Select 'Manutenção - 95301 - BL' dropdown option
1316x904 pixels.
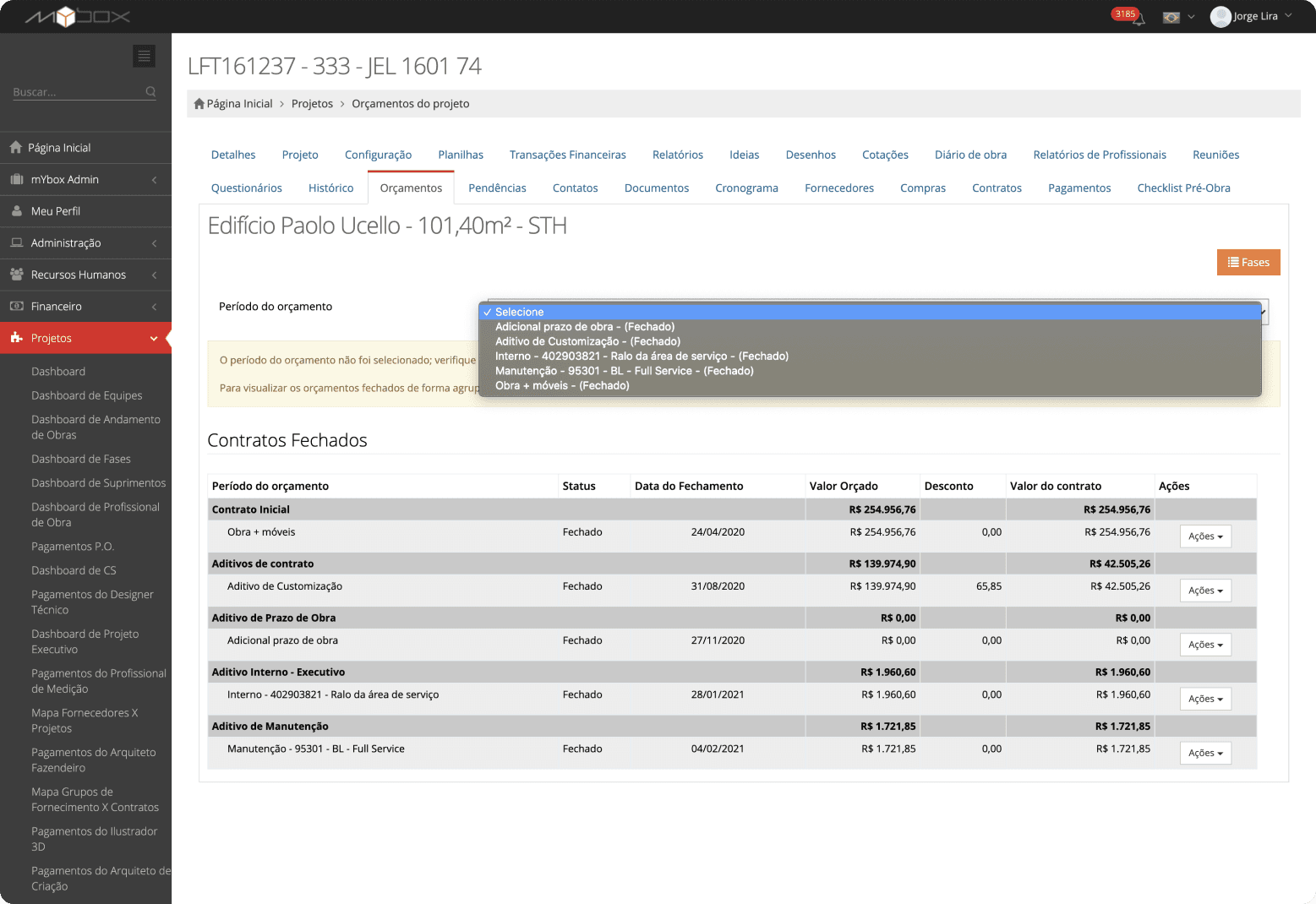[870, 371]
